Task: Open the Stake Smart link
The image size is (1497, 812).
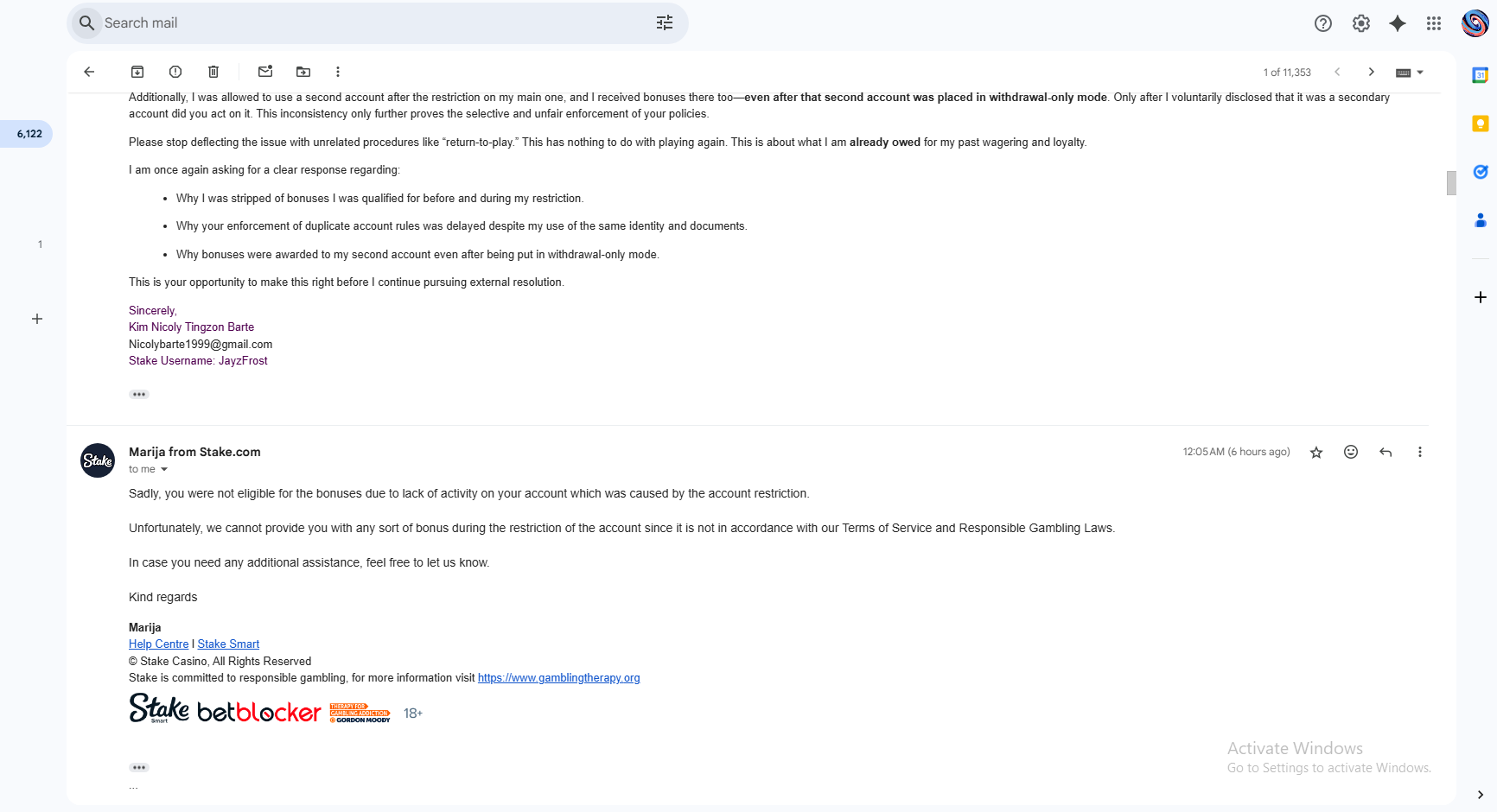Action: 228,644
